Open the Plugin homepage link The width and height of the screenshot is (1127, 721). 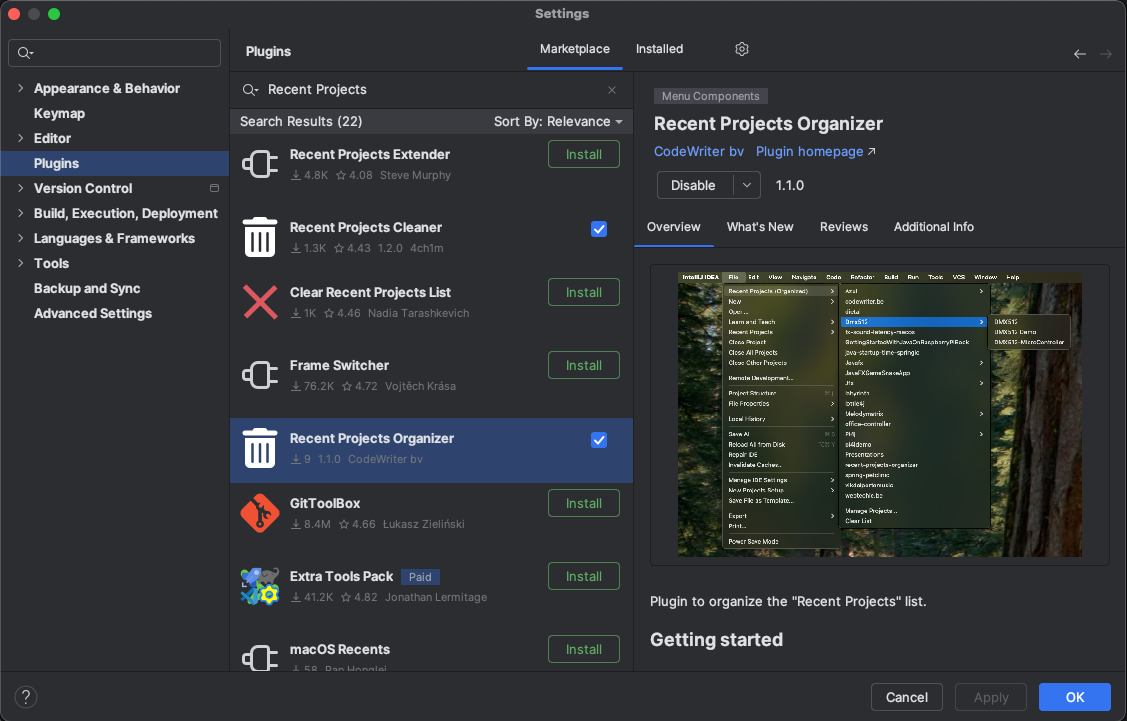tap(815, 152)
